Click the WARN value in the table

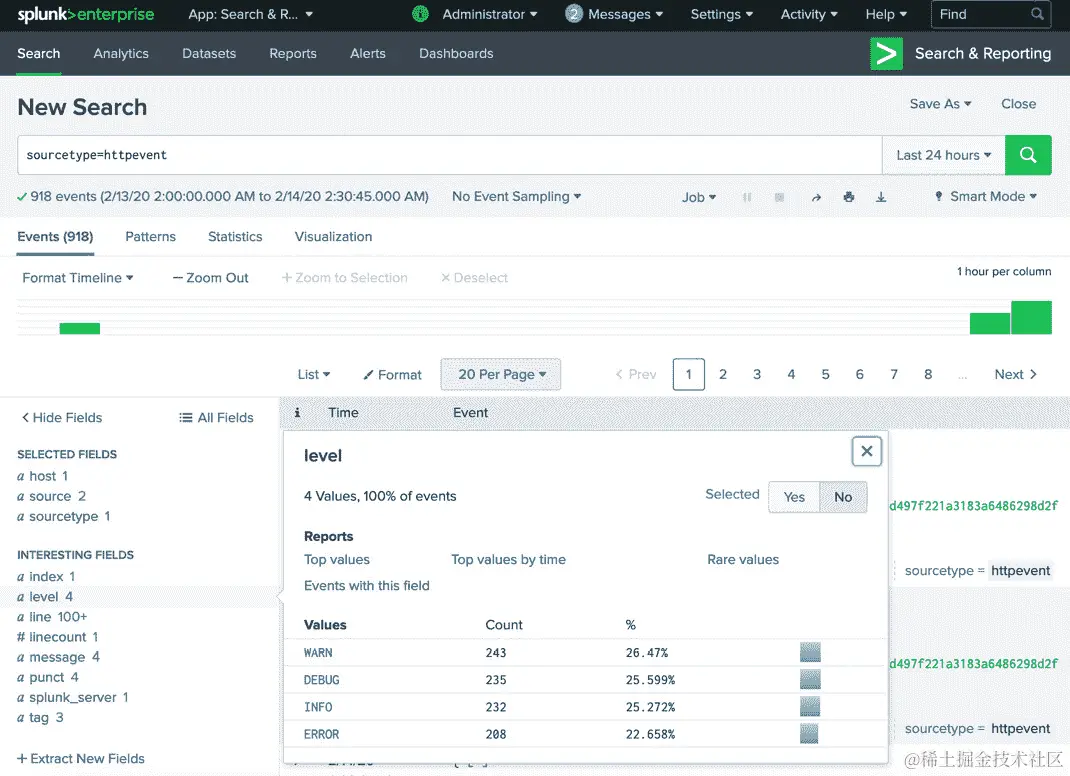coord(318,653)
